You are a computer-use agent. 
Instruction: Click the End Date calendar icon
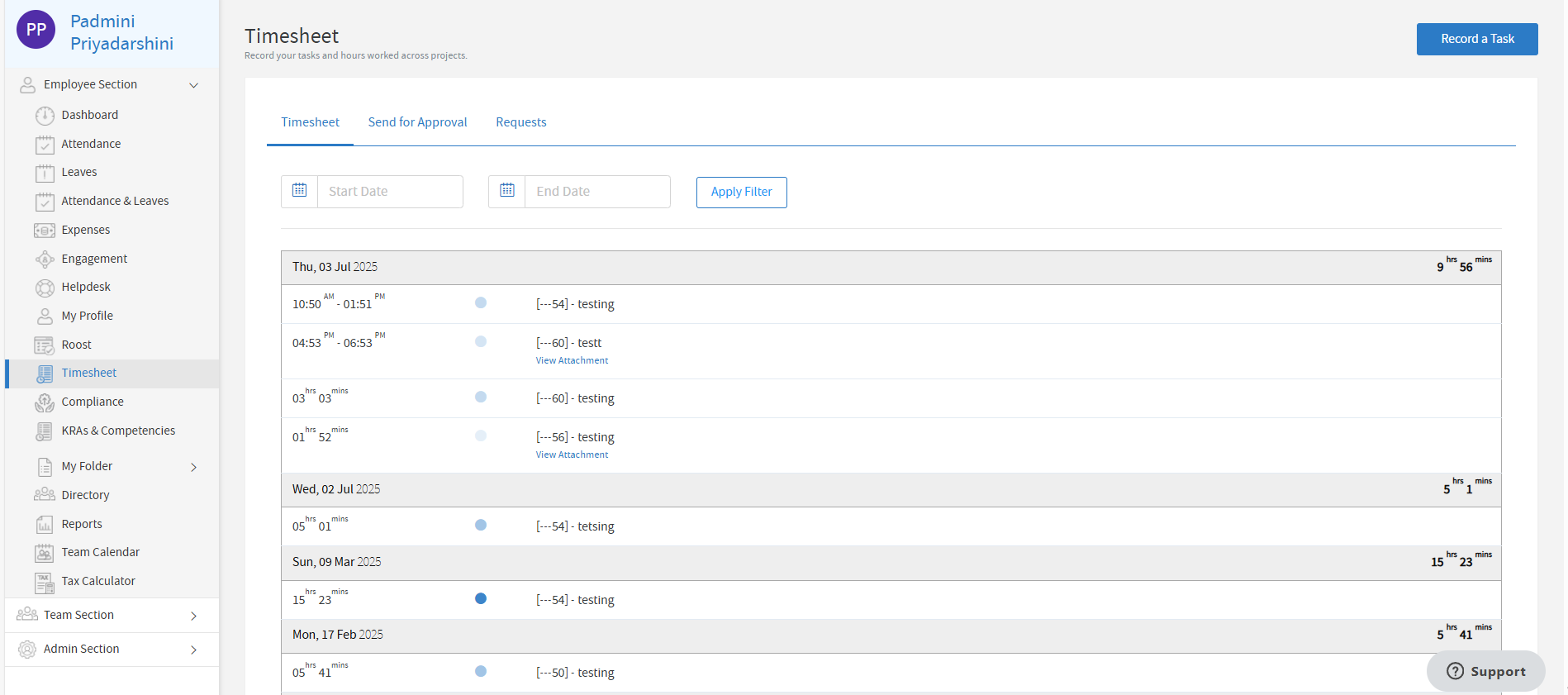tap(507, 191)
